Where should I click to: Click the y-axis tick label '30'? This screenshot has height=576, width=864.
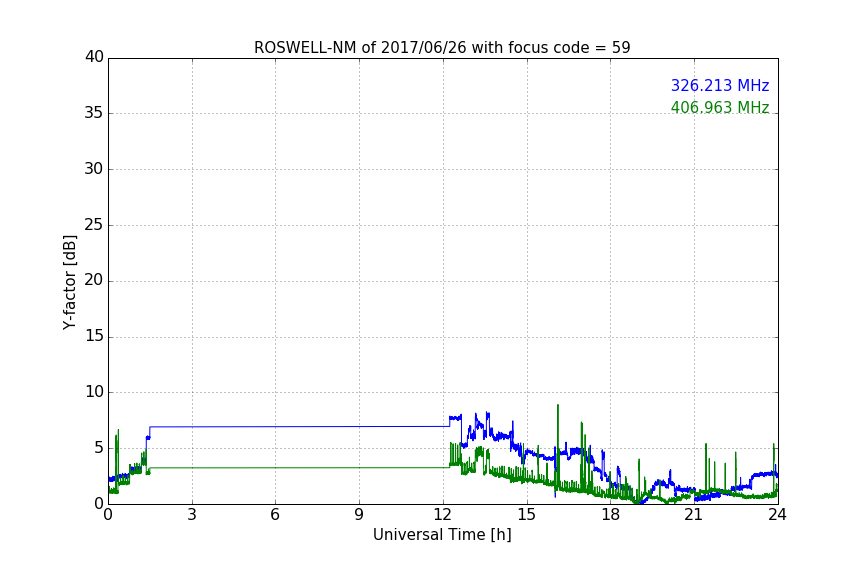click(94, 169)
